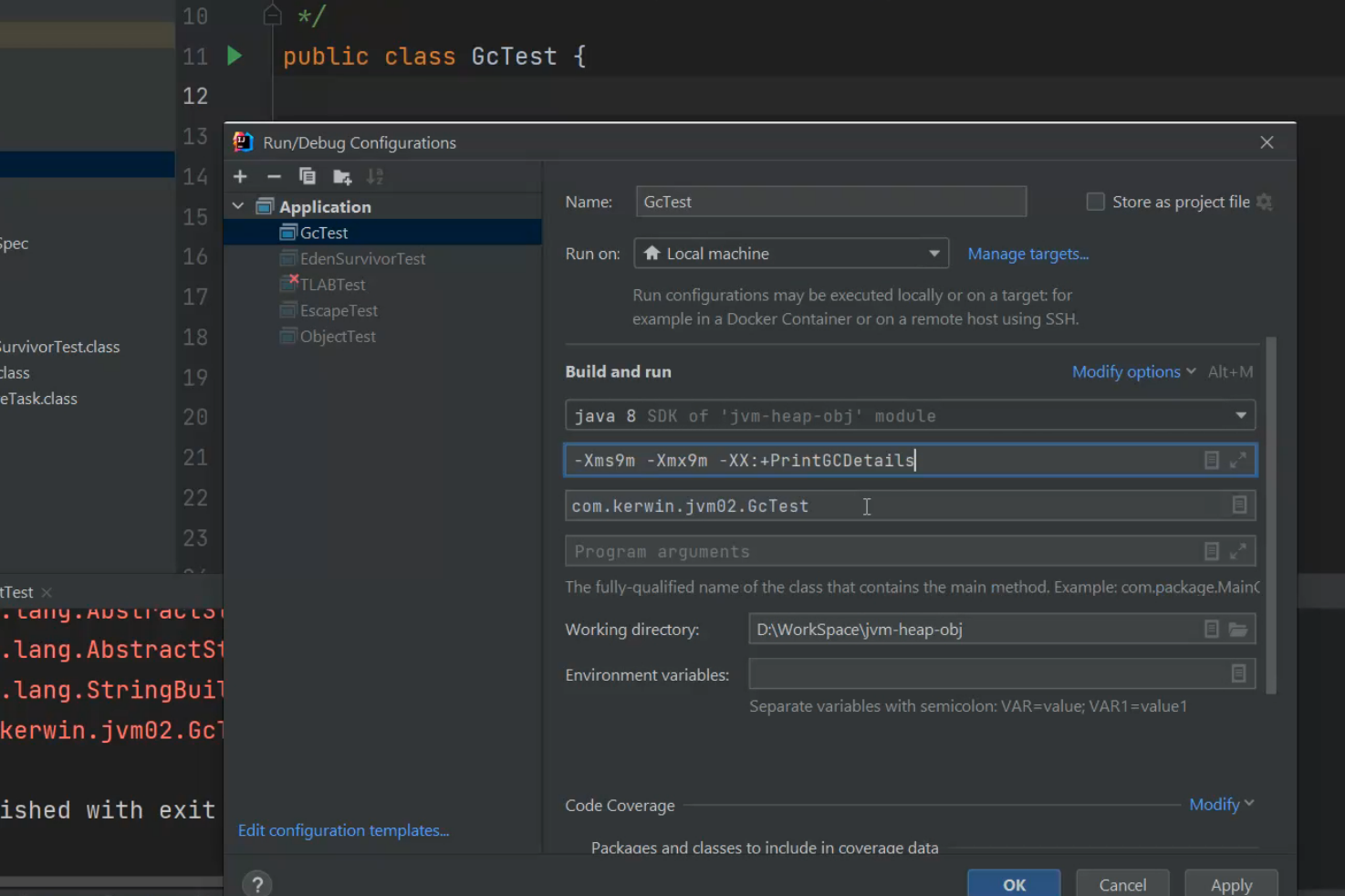The image size is (1345, 896).
Task: Click the Name input field
Action: click(x=831, y=202)
